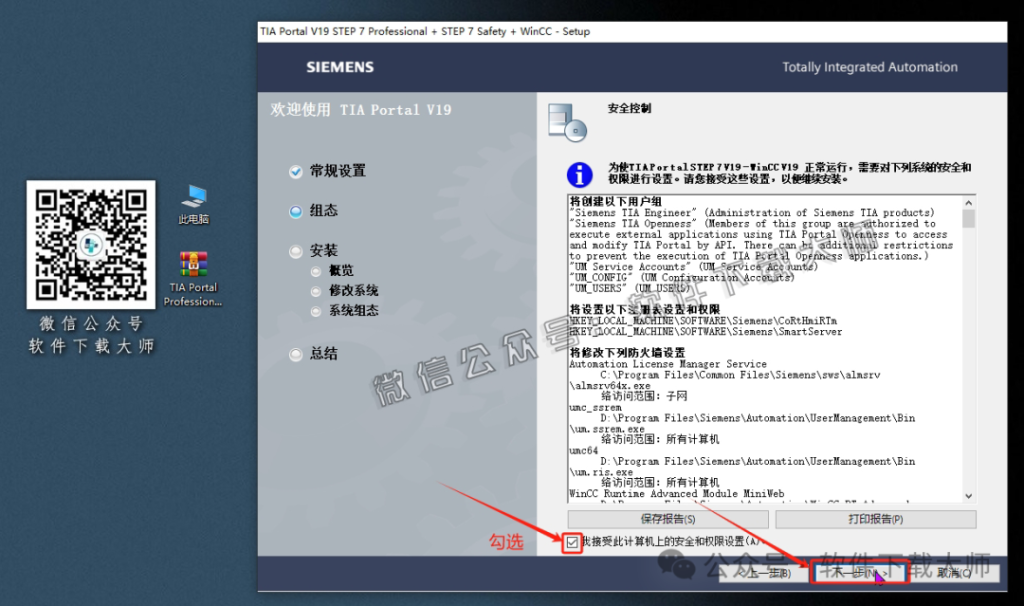
Task: Click the checkmark icon beside 常规设置
Action: click(x=295, y=171)
